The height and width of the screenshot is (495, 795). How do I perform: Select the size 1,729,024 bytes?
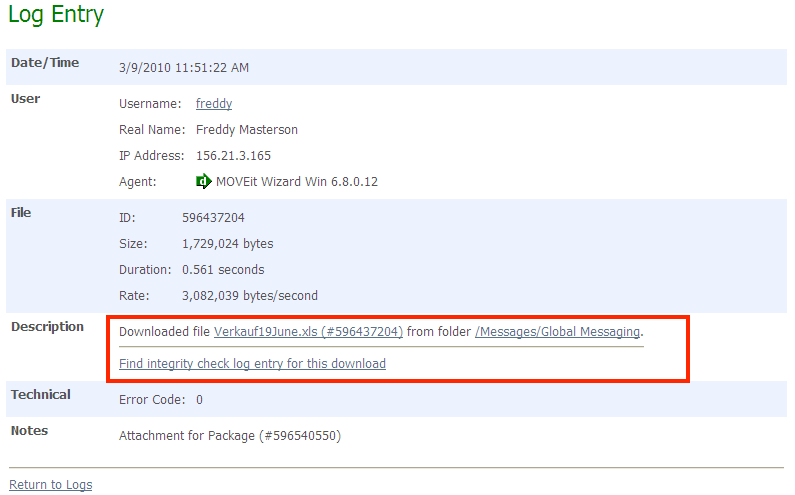(x=228, y=244)
